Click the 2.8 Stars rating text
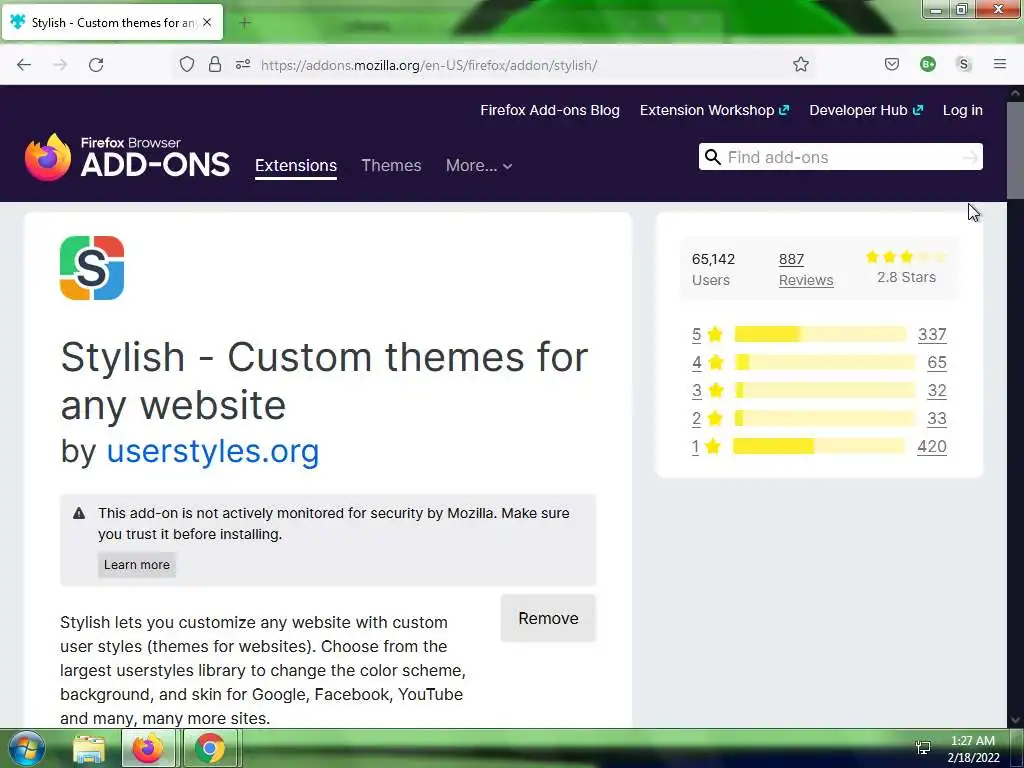1024x768 pixels. (906, 278)
